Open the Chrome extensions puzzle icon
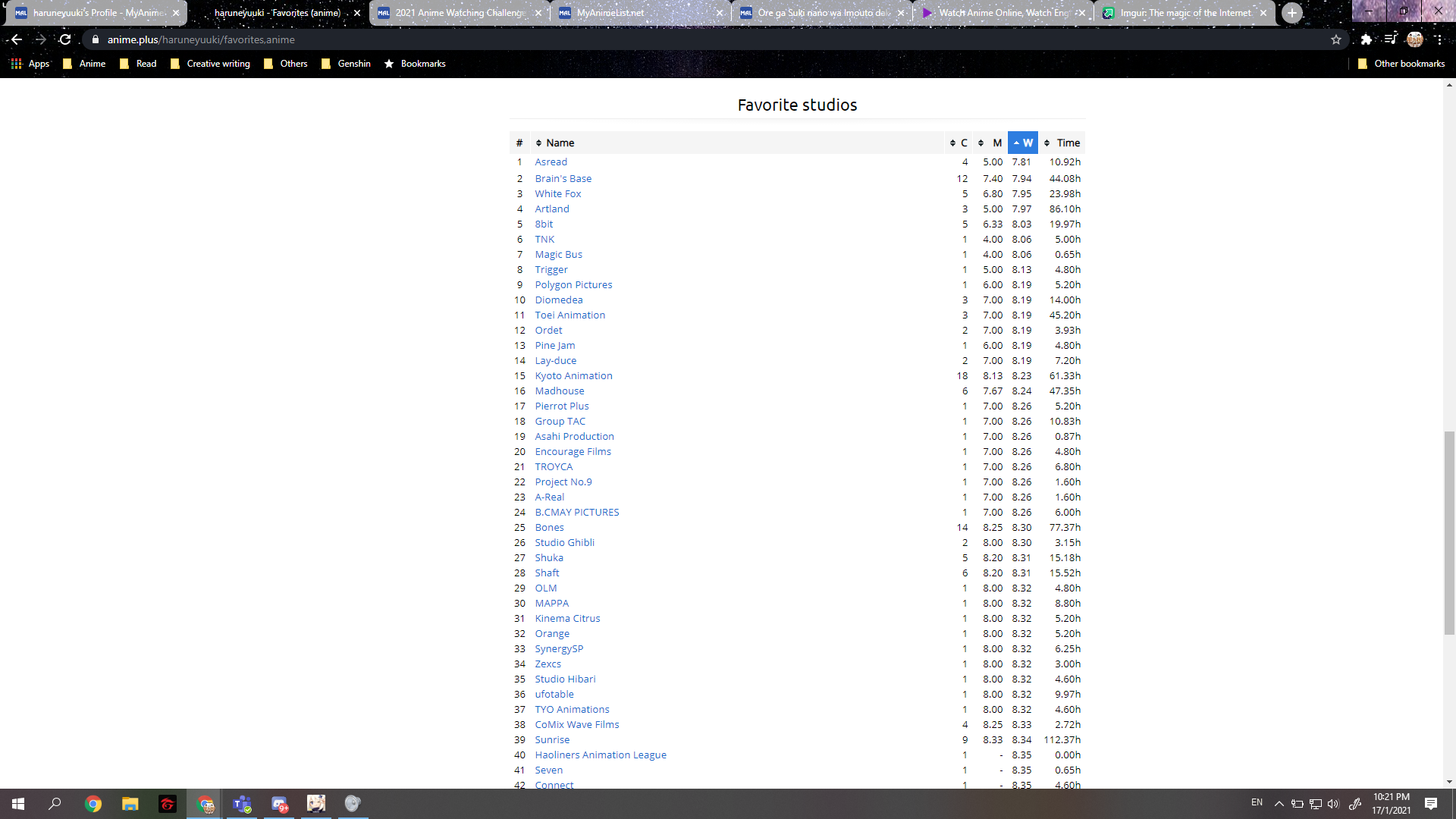This screenshot has width=1456, height=819. 1367,39
